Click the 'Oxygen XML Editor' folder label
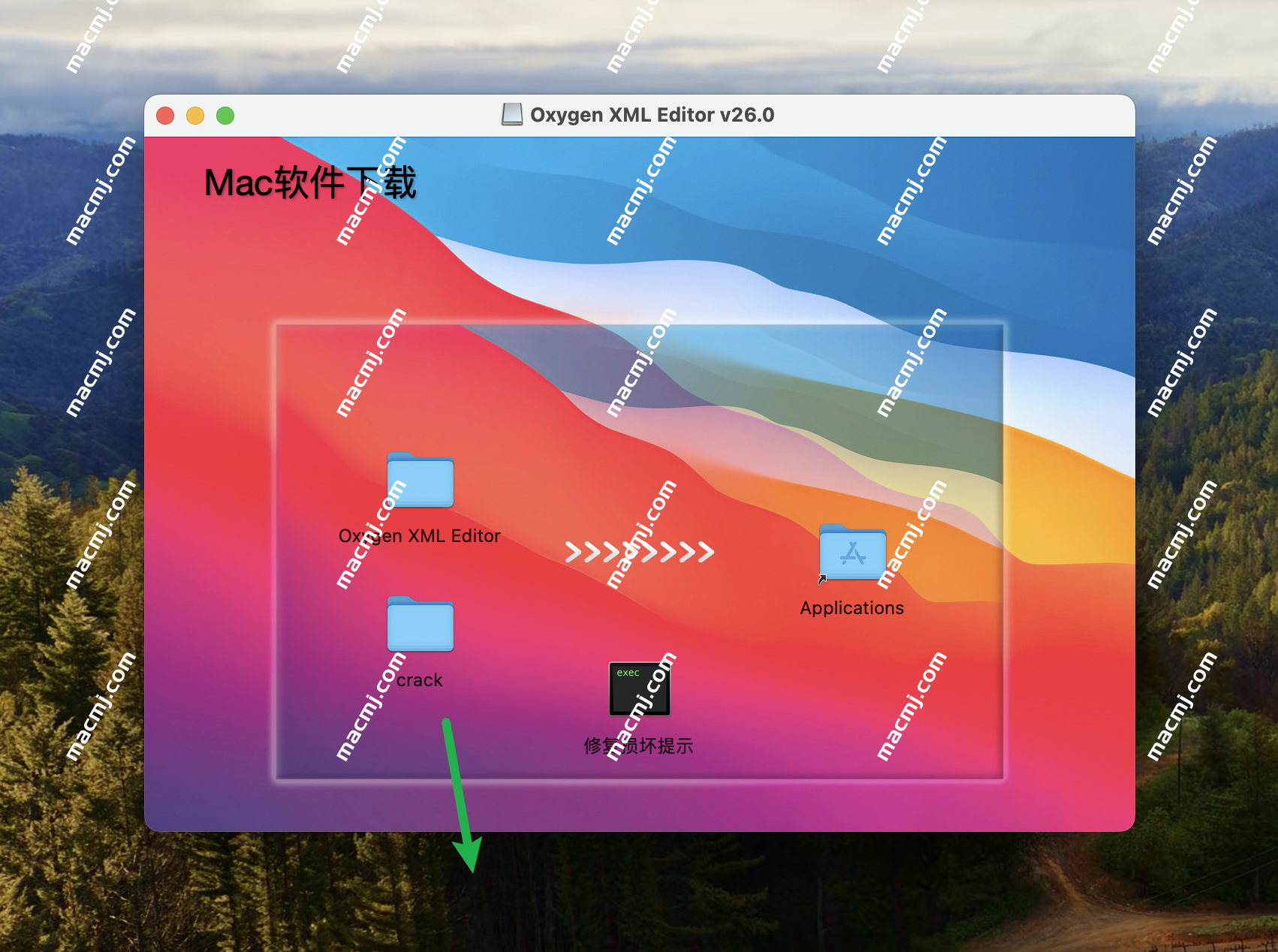 coord(419,536)
